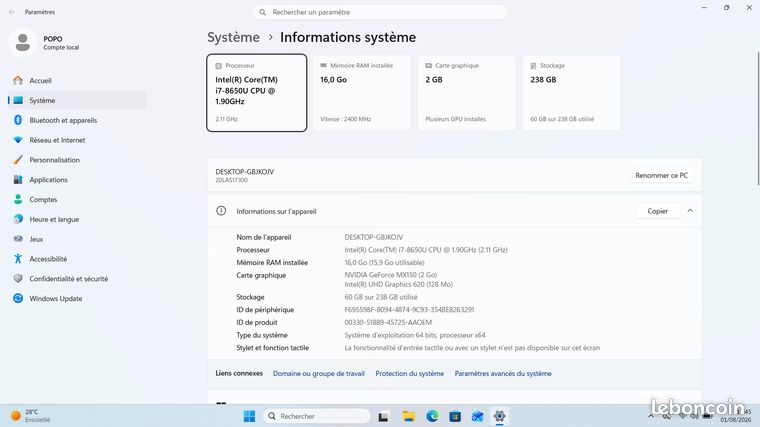Select the Réseau et Internet icon
760x427 pixels.
point(18,140)
